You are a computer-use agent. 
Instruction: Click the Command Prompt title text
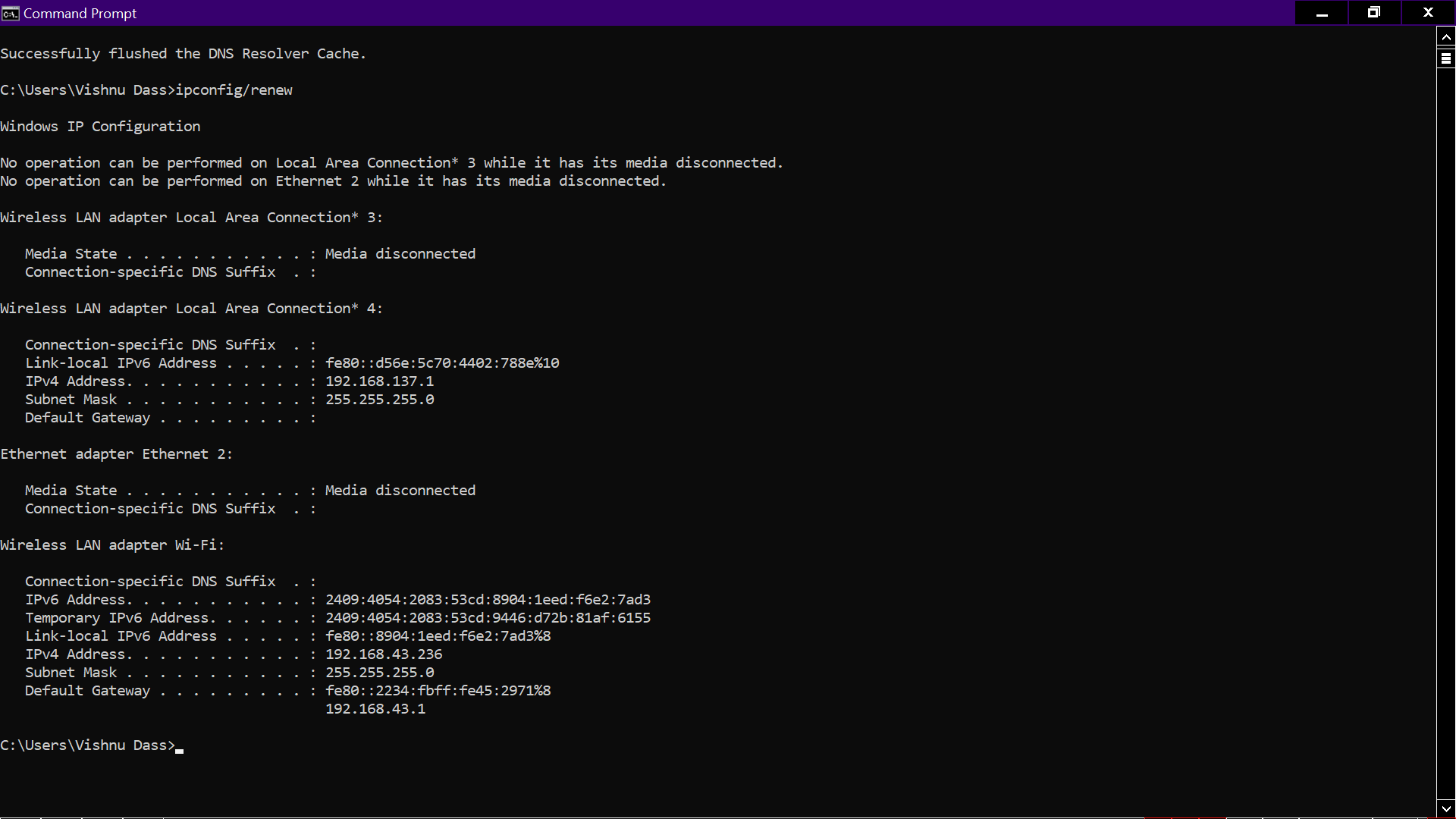click(x=80, y=13)
